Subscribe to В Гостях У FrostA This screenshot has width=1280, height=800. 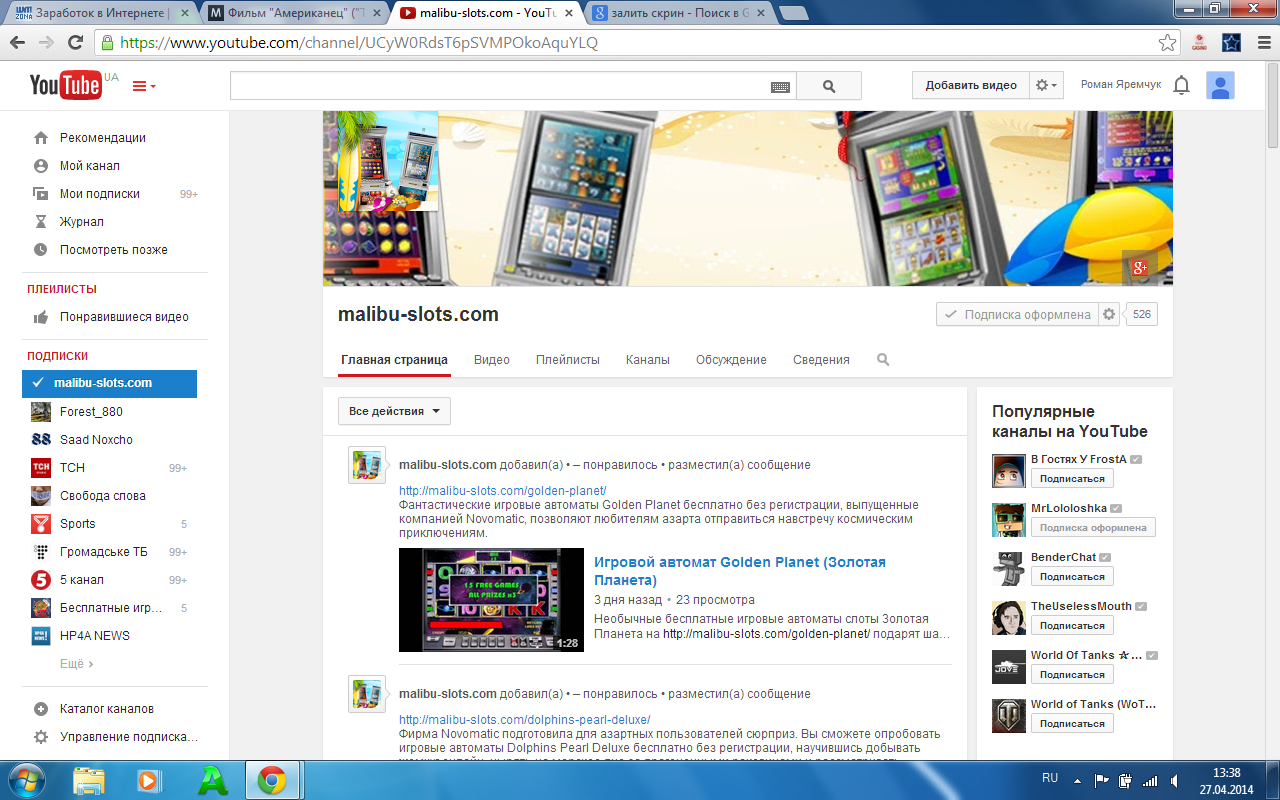(x=1072, y=479)
